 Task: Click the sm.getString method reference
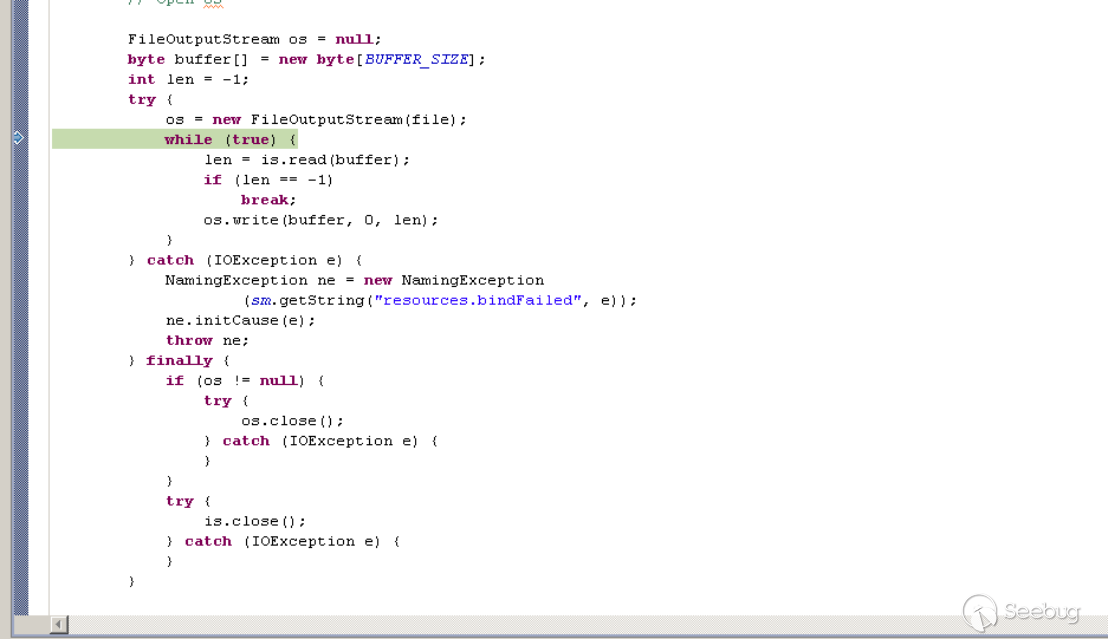click(307, 300)
